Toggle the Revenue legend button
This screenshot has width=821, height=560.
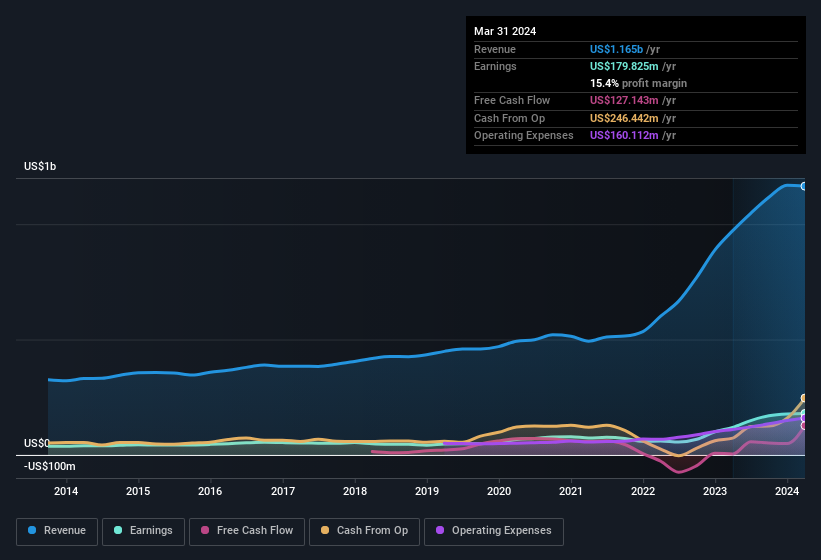pos(57,531)
